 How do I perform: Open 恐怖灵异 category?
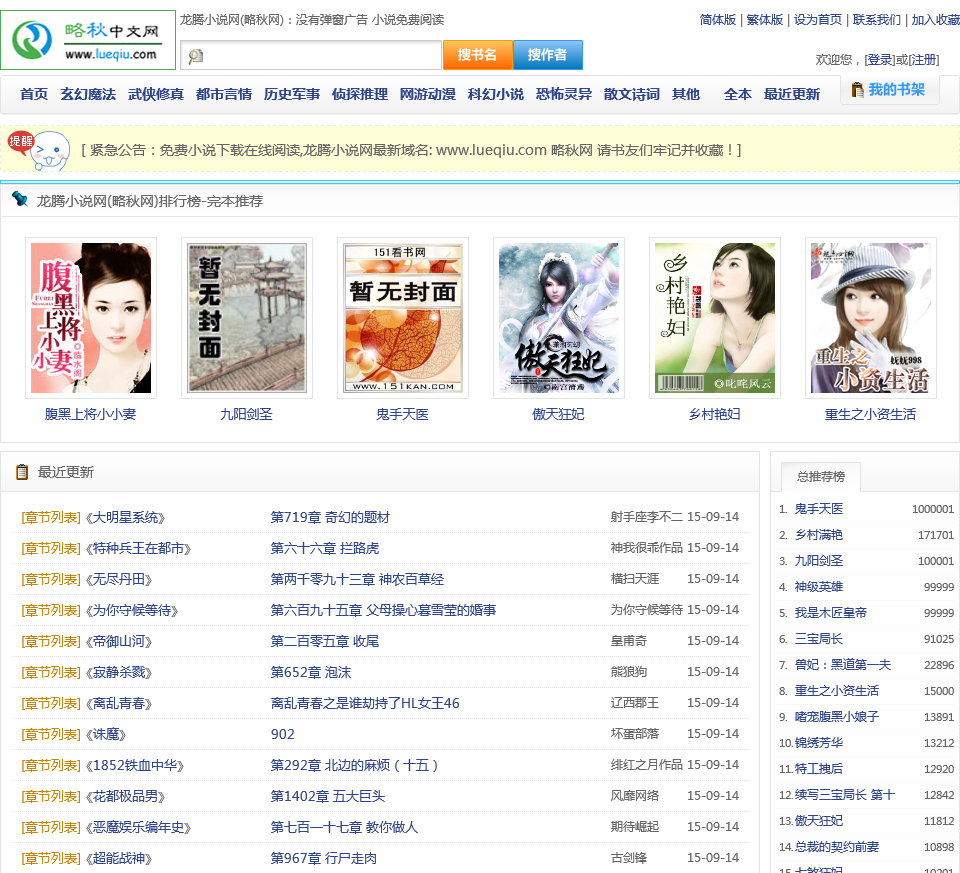564,94
